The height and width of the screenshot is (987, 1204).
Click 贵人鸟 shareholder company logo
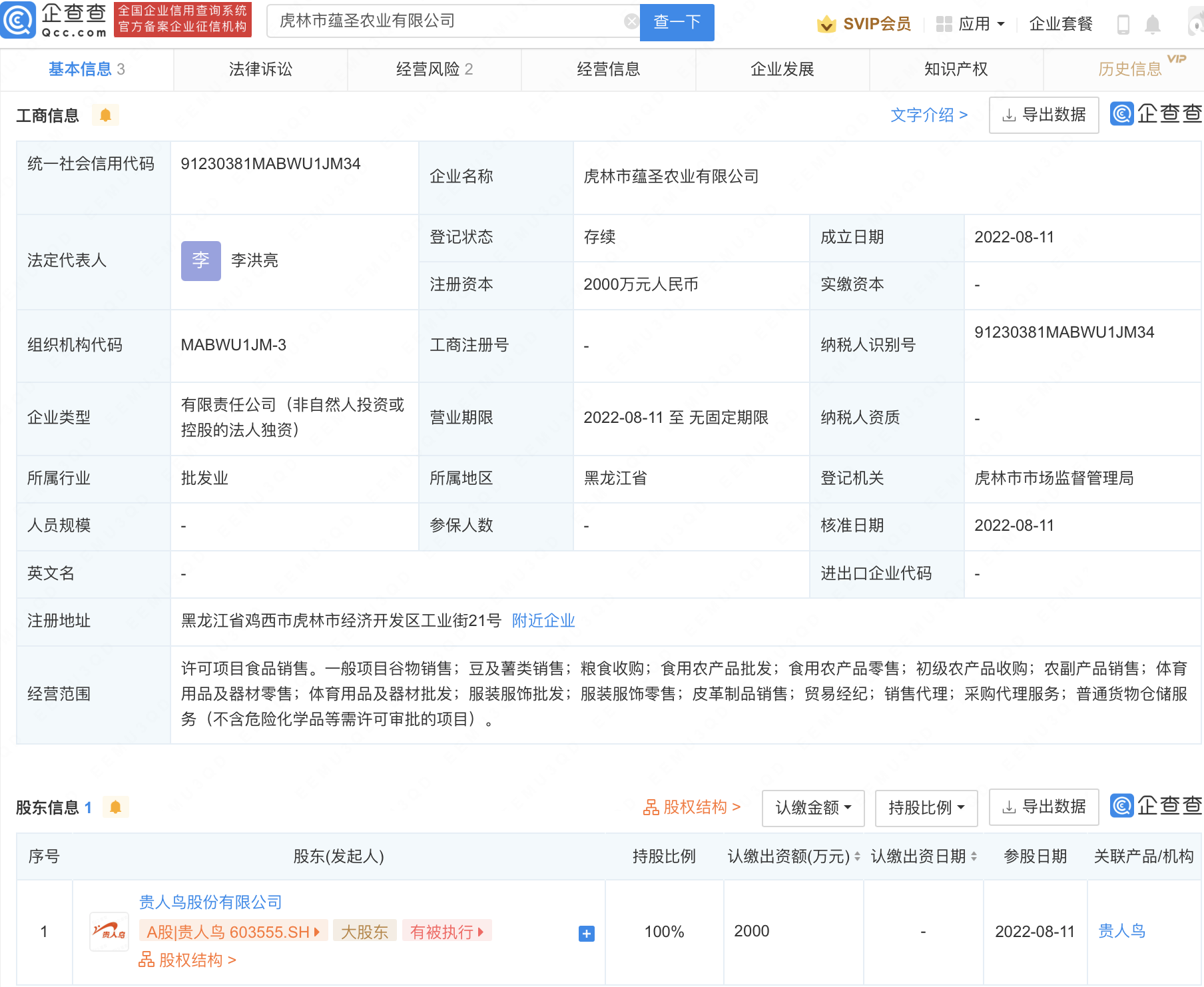coord(109,931)
